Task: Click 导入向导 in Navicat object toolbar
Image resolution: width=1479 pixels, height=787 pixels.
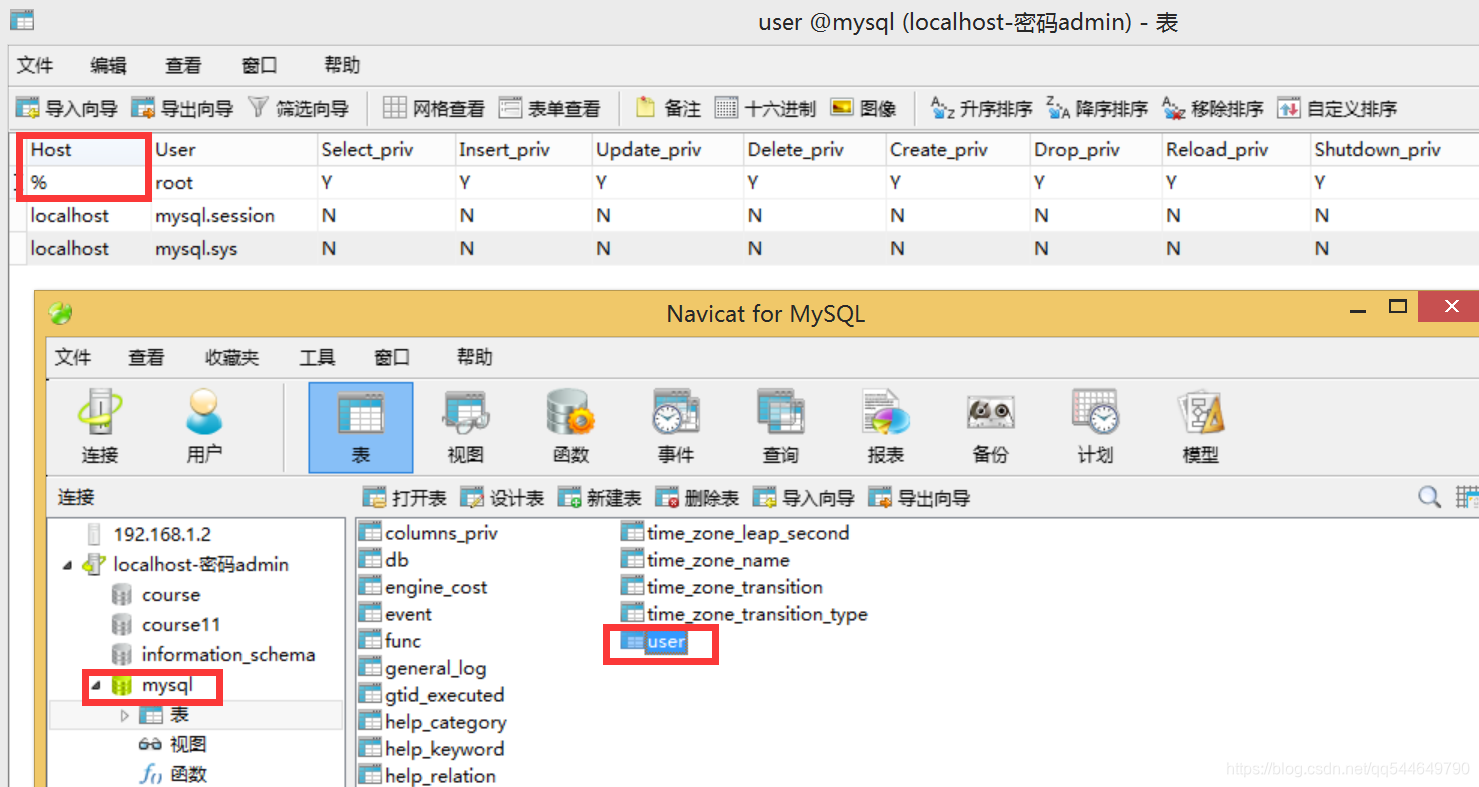Action: [804, 497]
